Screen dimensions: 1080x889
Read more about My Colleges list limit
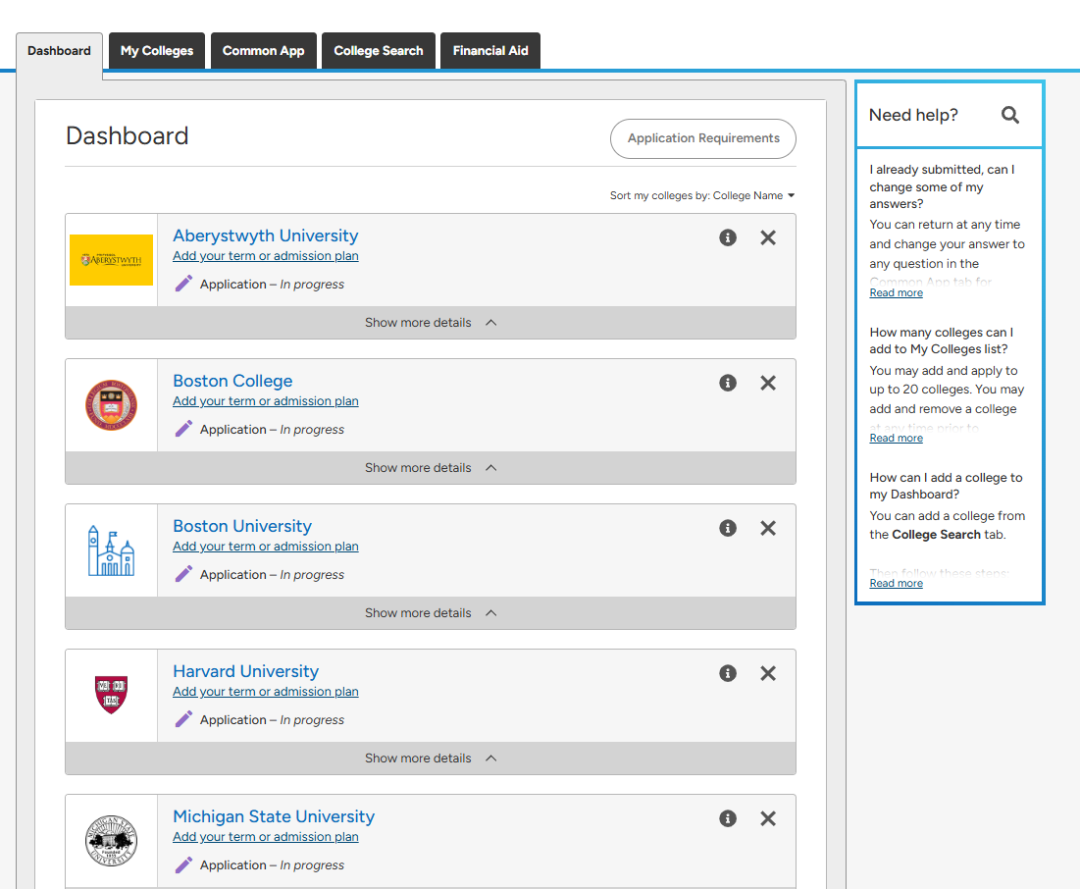896,438
